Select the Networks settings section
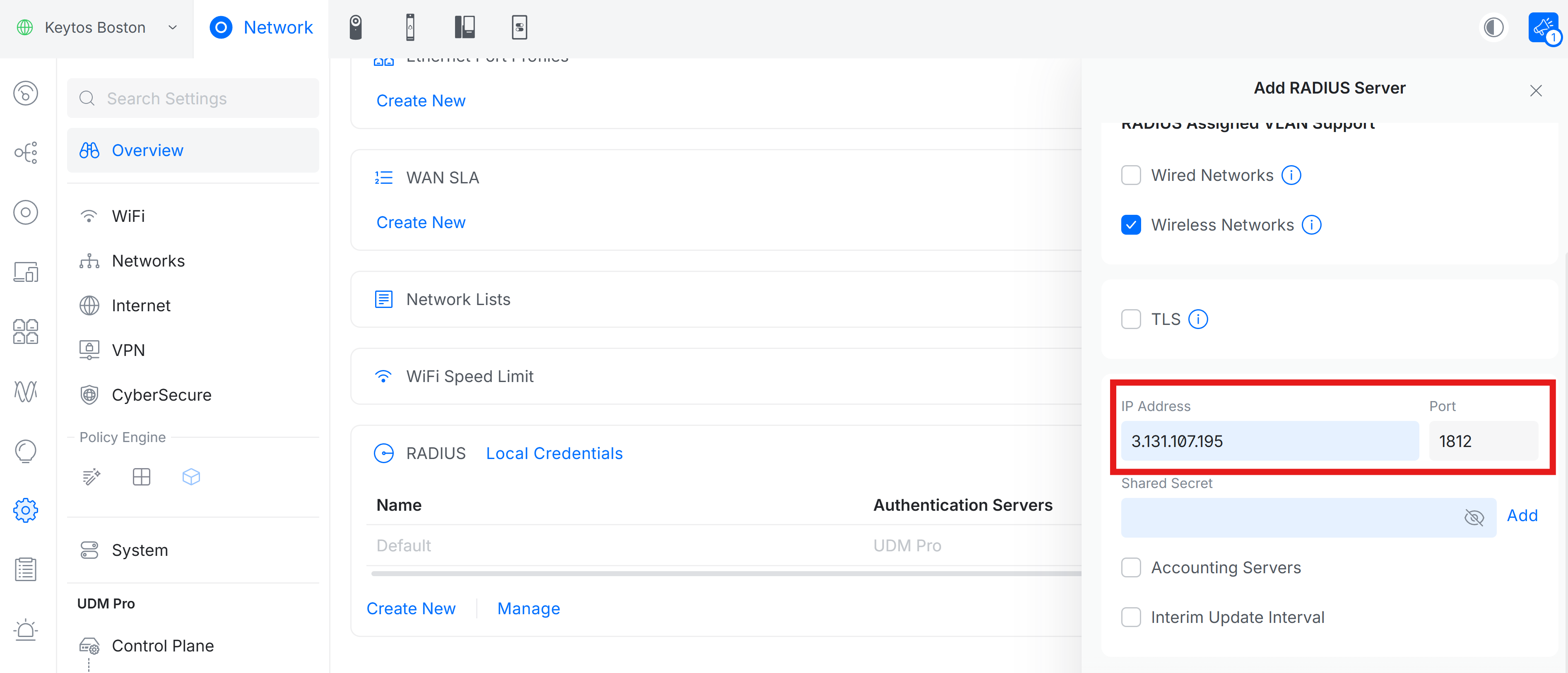1568x673 pixels. (x=148, y=260)
